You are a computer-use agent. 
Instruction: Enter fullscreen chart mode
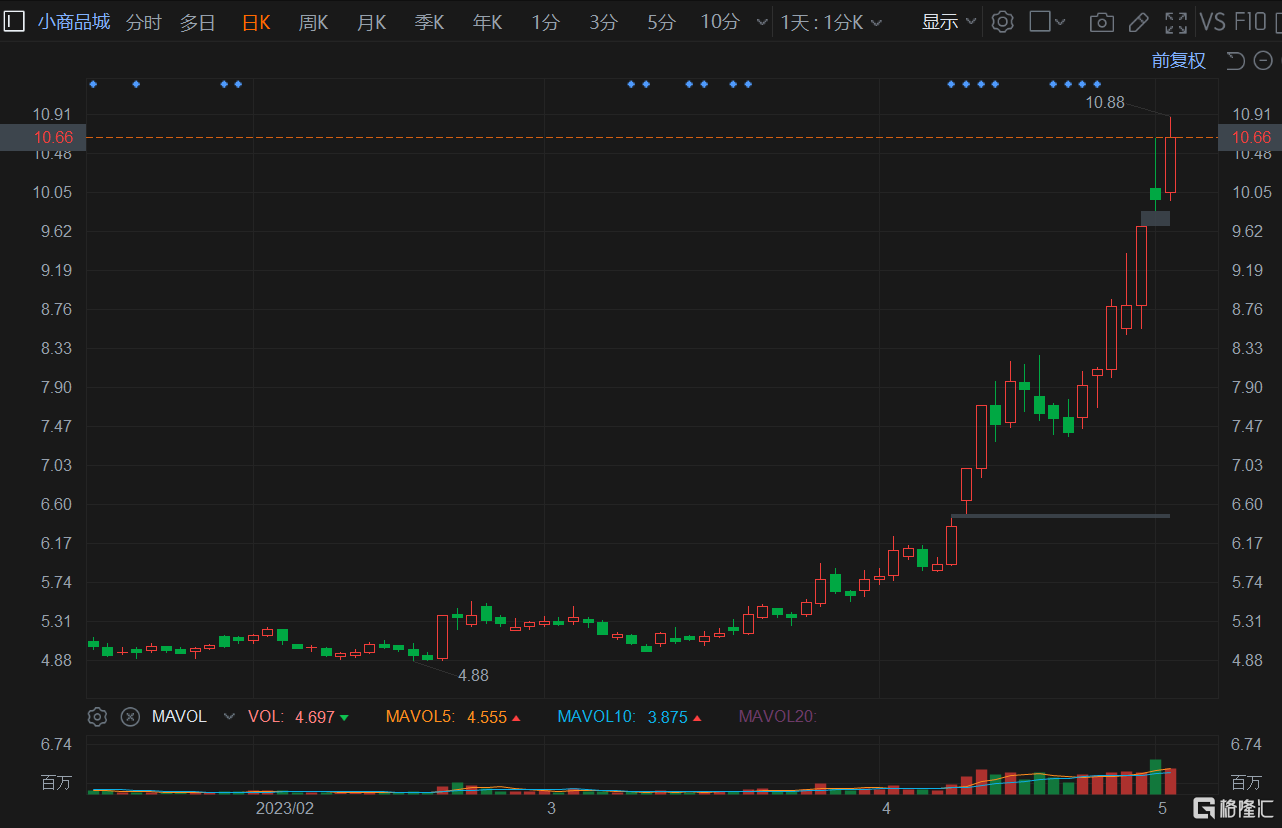tap(1176, 22)
